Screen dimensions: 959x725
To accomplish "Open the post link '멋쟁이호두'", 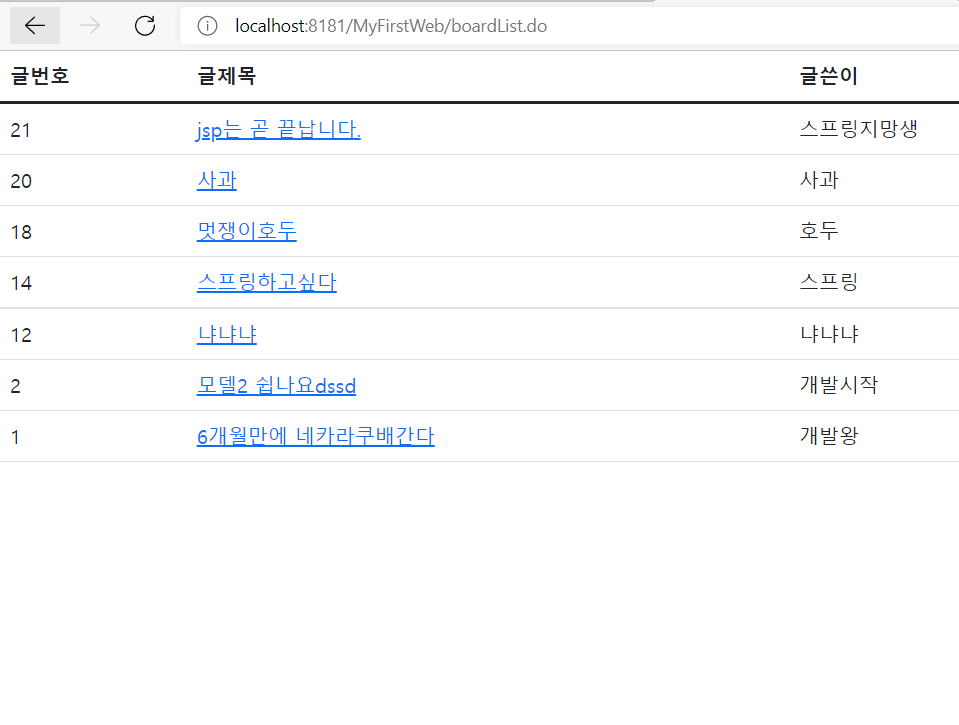I will (246, 231).
